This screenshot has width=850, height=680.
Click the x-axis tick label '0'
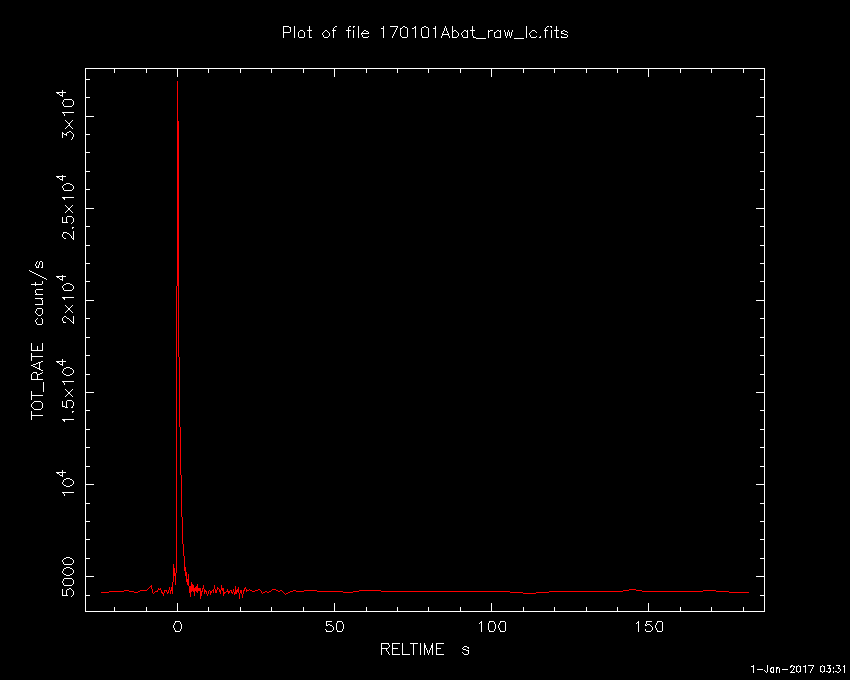[x=177, y=626]
